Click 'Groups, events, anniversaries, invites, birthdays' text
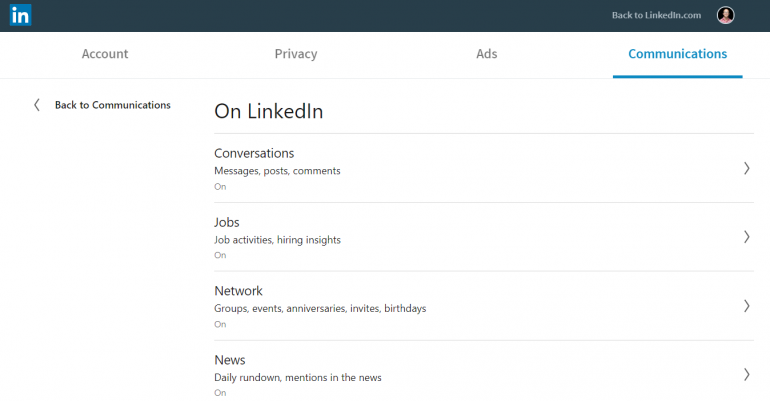The image size is (770, 401). tap(320, 309)
